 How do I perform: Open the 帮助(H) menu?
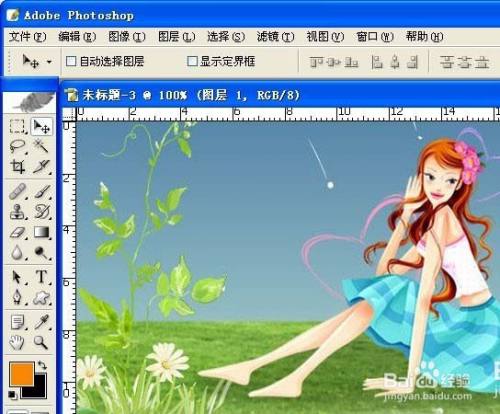(424, 36)
